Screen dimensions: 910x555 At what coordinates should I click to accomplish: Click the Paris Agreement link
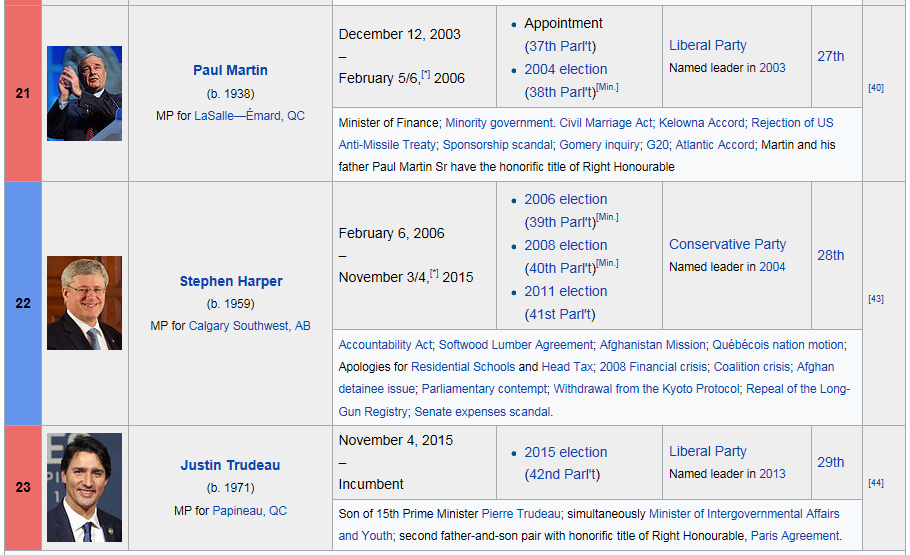tap(794, 536)
